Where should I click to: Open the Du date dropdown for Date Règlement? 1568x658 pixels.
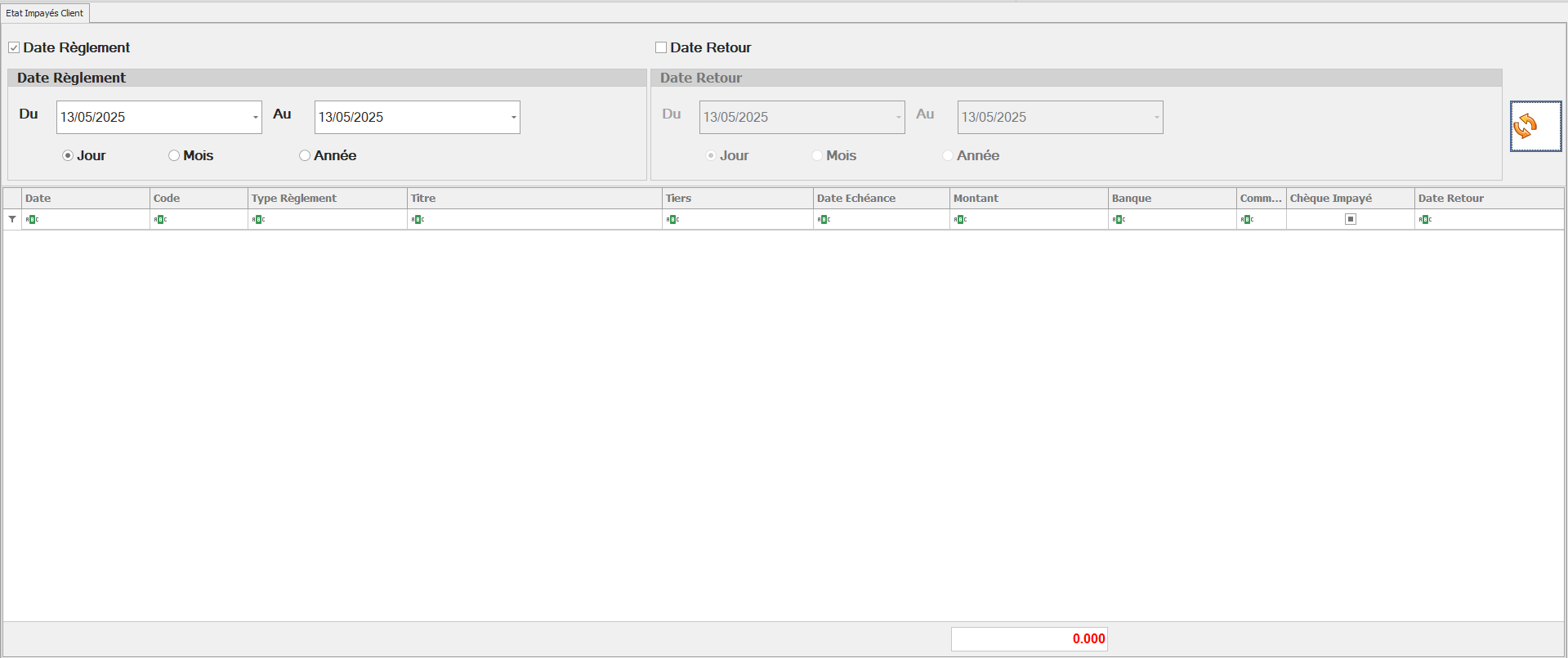(x=255, y=118)
